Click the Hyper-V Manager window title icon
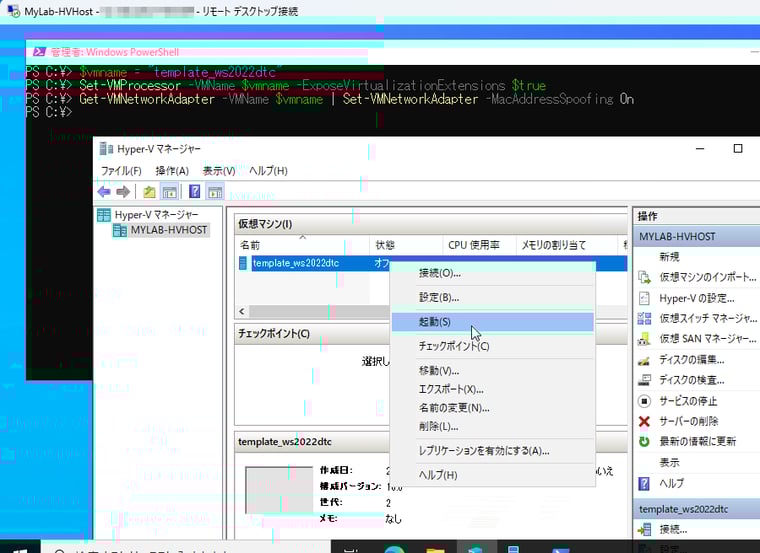Screen dimensions: 760x553 tap(106, 149)
